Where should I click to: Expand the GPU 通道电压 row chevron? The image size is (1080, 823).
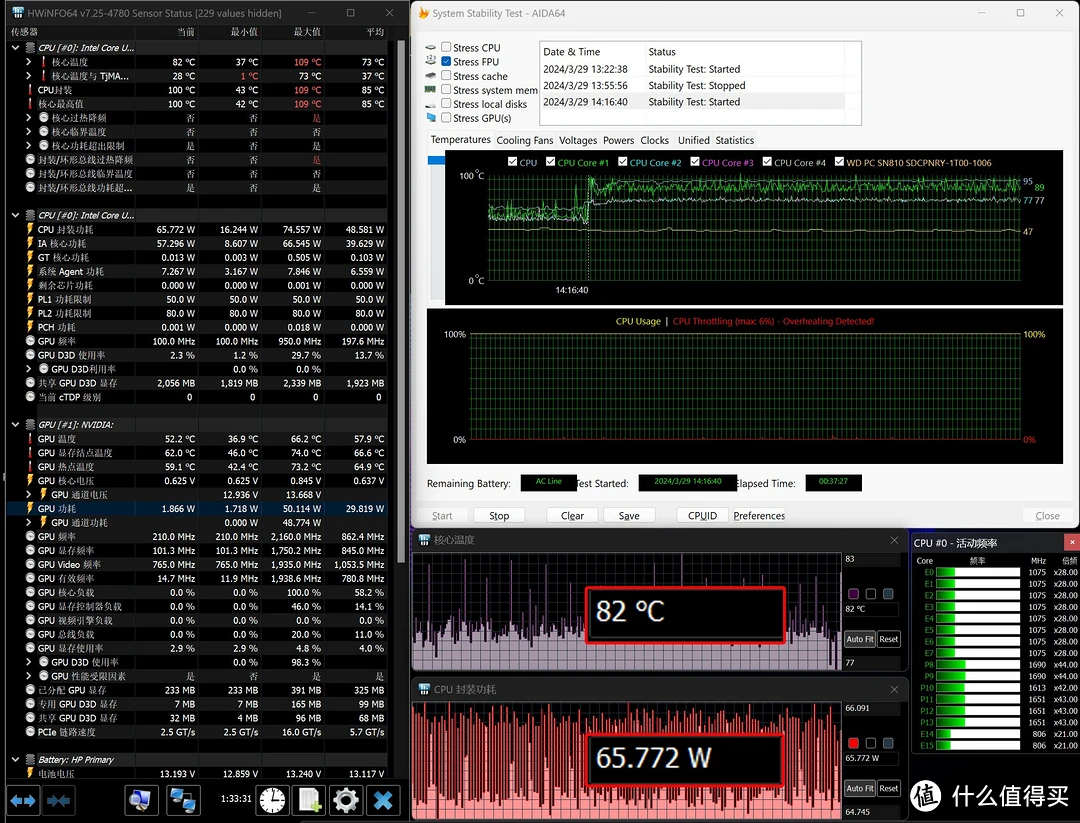[x=29, y=494]
